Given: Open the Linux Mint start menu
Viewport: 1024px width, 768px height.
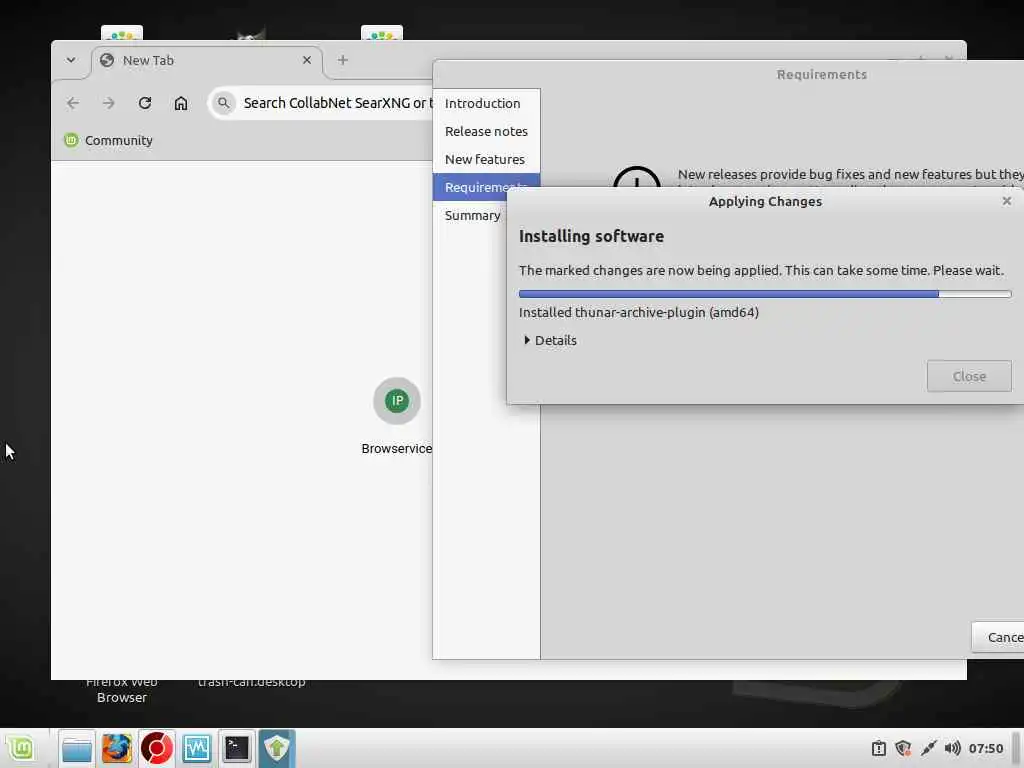Looking at the screenshot, I should (21, 748).
